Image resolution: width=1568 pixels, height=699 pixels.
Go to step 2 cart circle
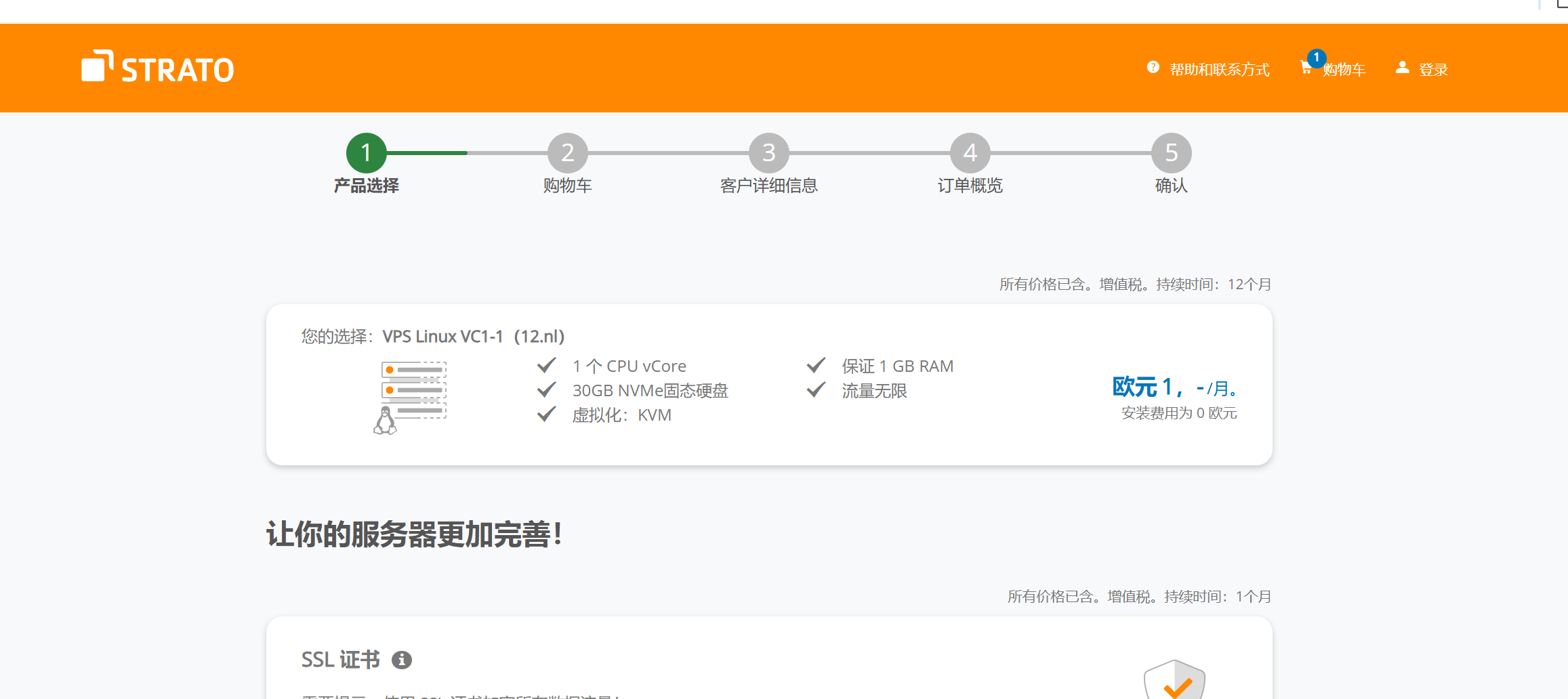[x=567, y=153]
